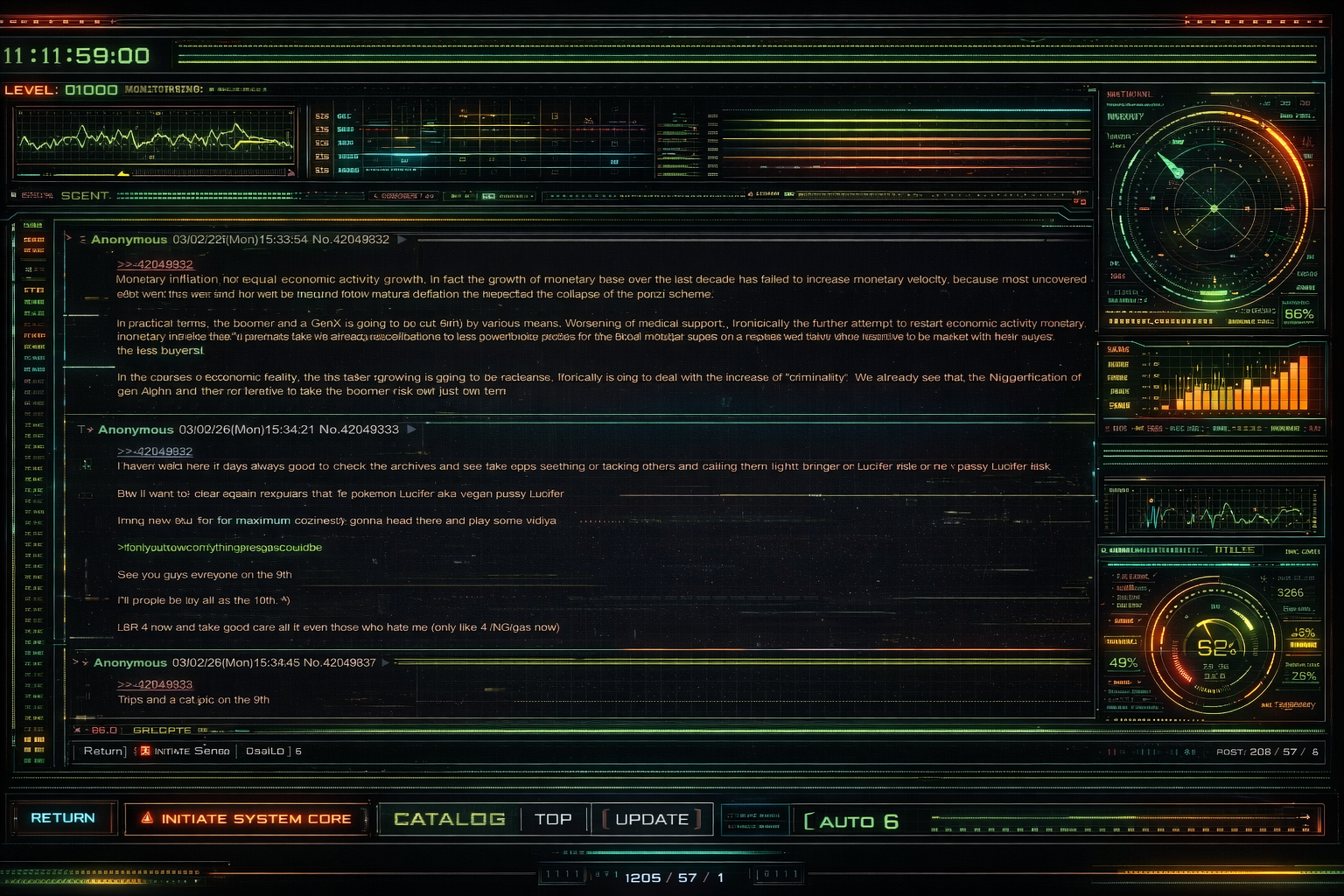The width and height of the screenshot is (1344, 896).
Task: Click the line starting 'Monetary inflation'
Action: (601, 280)
